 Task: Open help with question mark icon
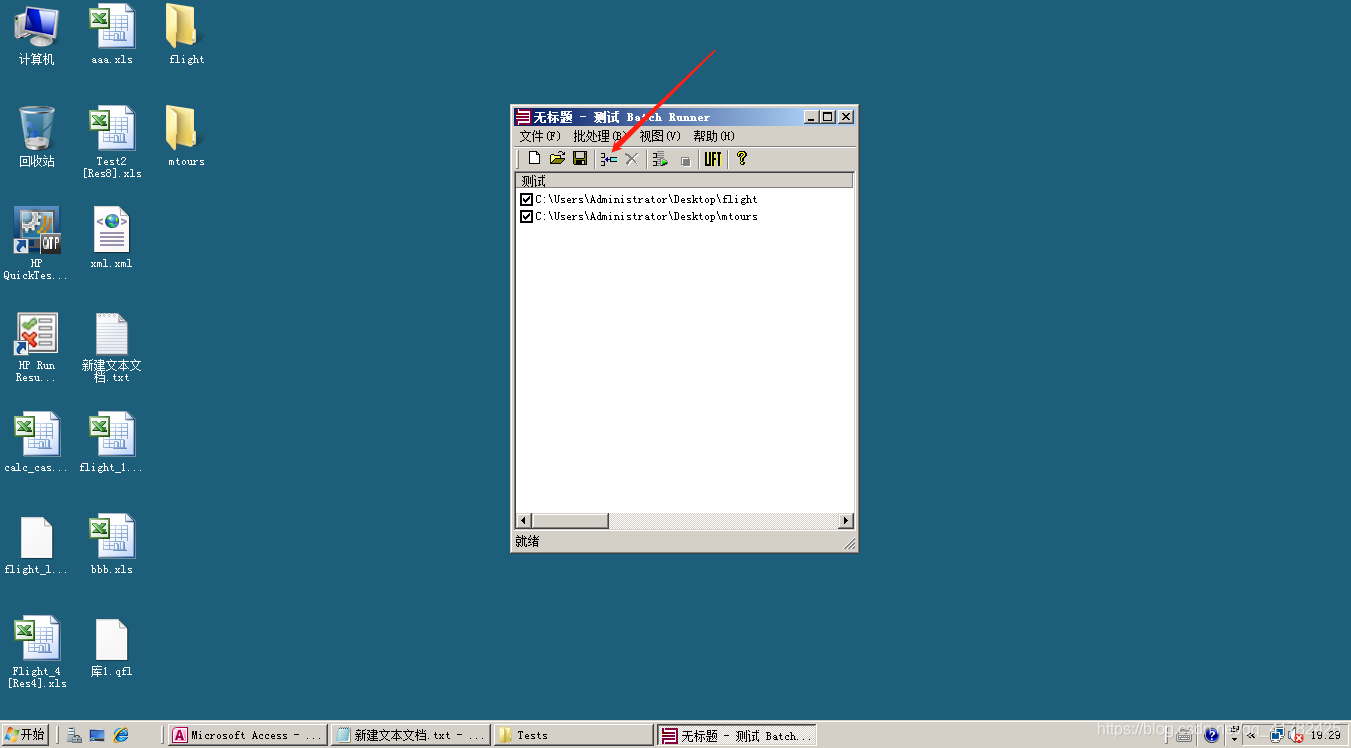(741, 159)
